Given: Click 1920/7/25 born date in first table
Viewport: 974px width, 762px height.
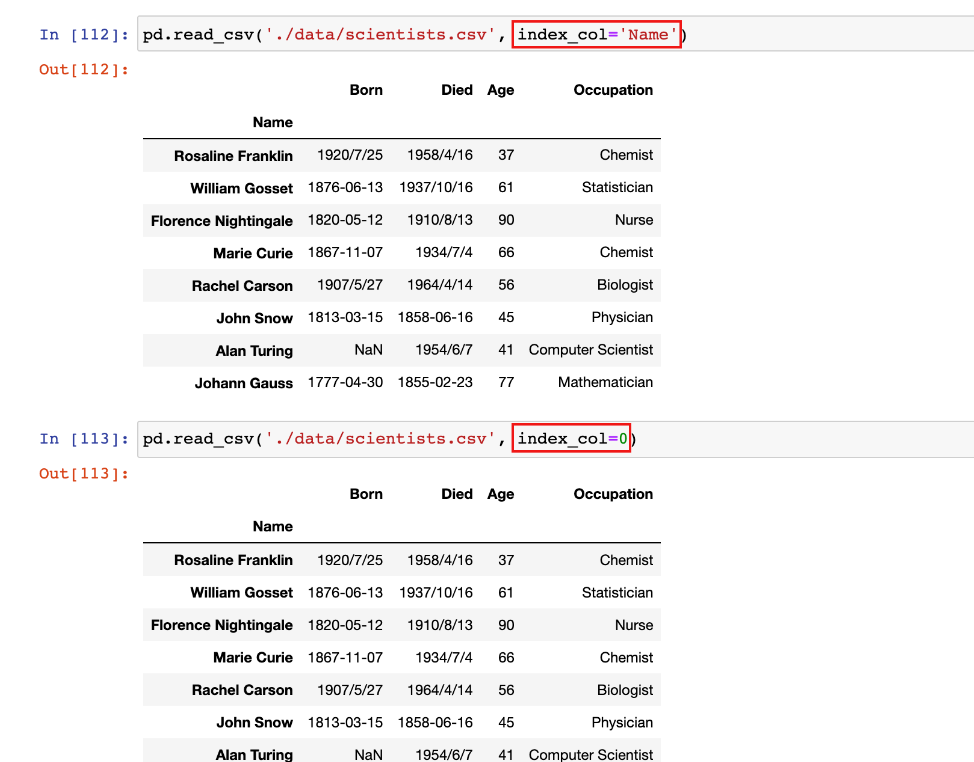Looking at the screenshot, I should 350,155.
